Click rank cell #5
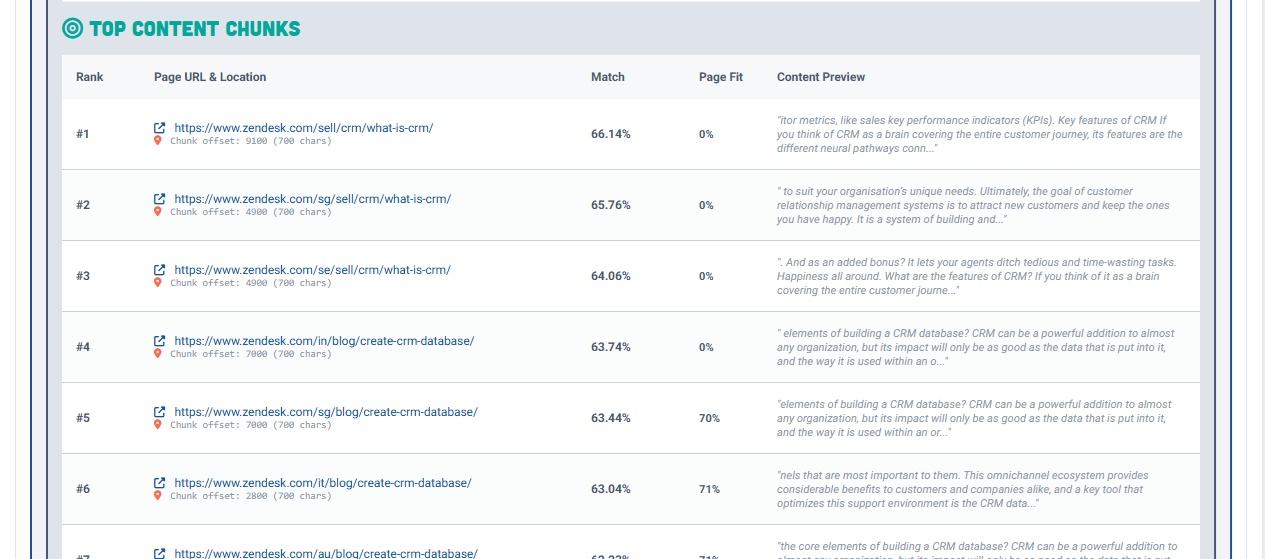Image resolution: width=1265 pixels, height=559 pixels. 83,418
